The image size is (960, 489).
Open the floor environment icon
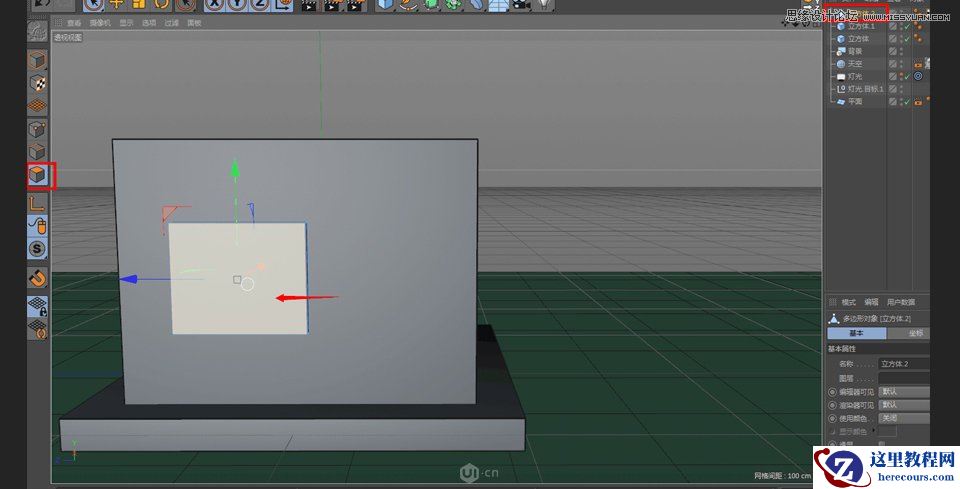[498, 5]
